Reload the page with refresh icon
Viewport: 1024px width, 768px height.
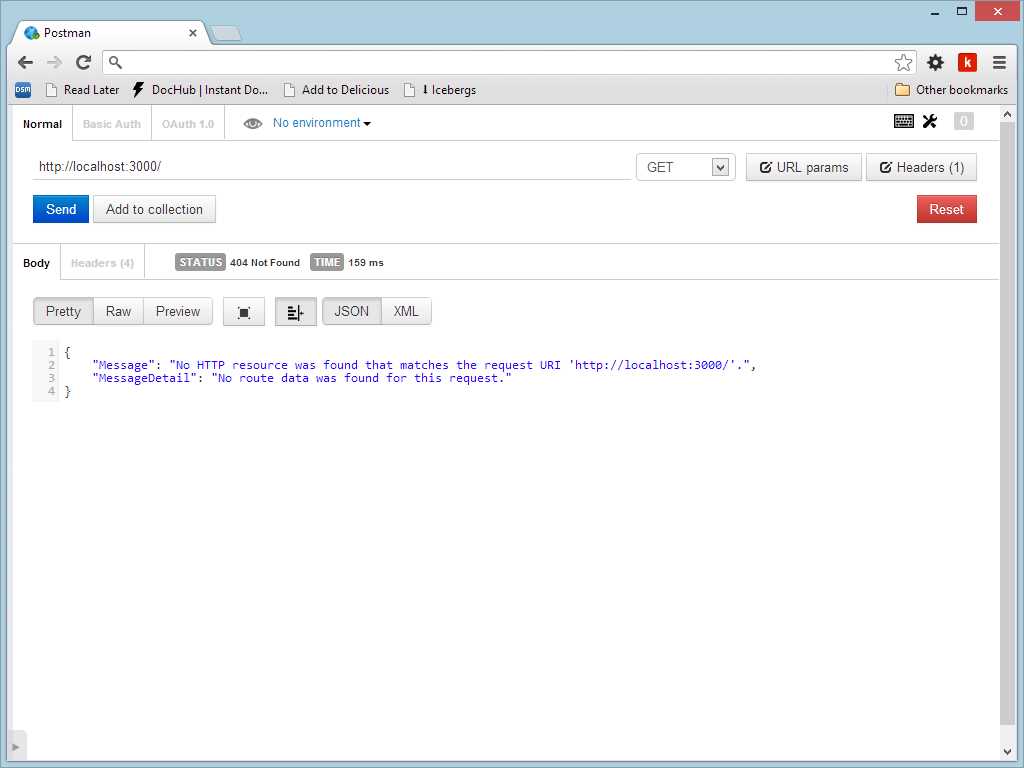(x=83, y=63)
